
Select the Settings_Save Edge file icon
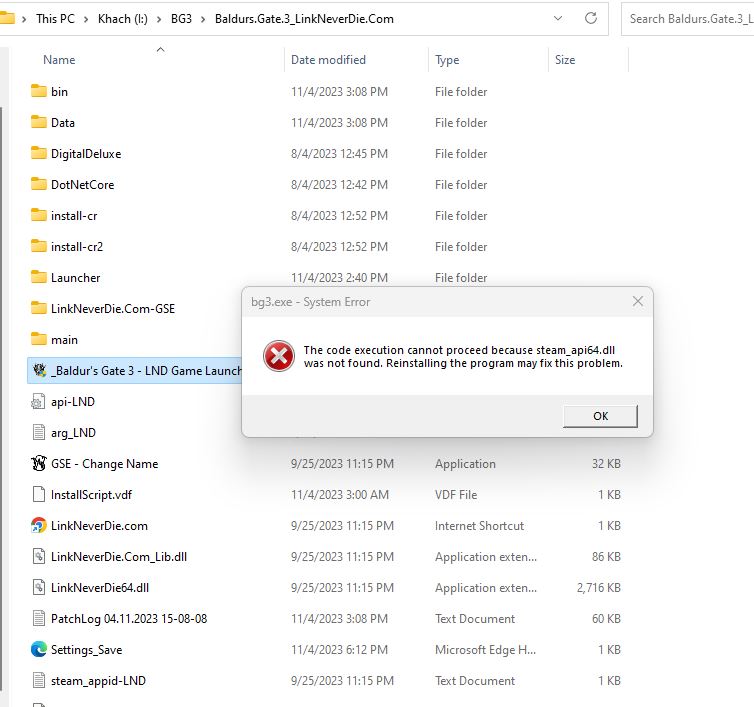[x=39, y=649]
